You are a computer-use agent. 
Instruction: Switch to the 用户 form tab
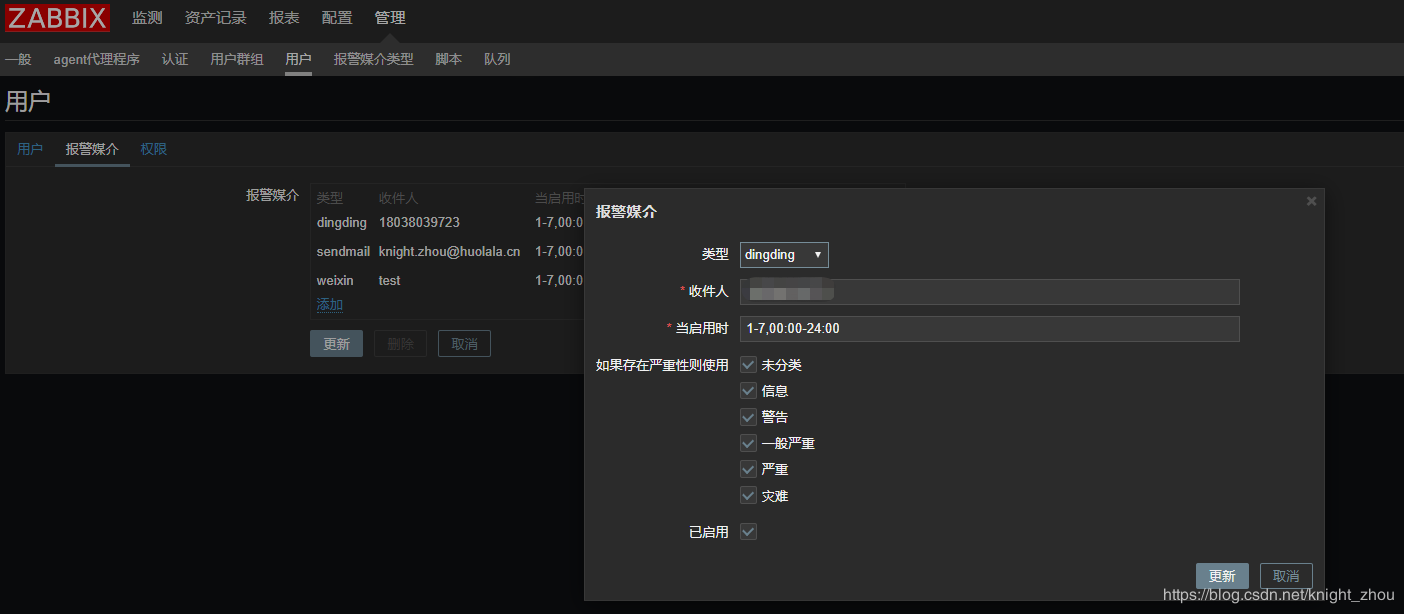[30, 149]
